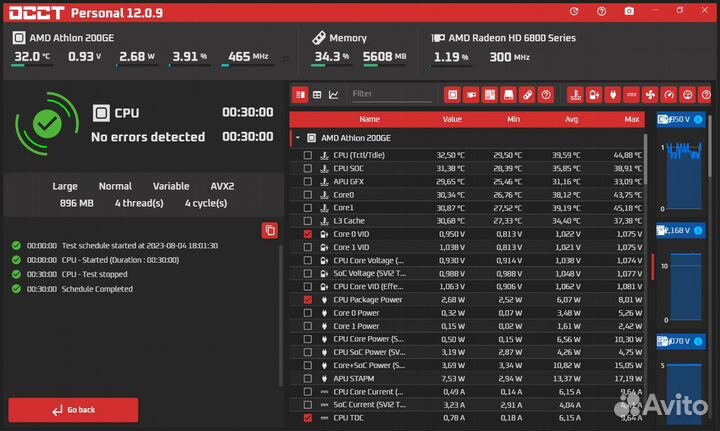Viewport: 720px width, 431px height.
Task: Click the CPU clock 465 MHz gauge
Action: click(x=248, y=57)
